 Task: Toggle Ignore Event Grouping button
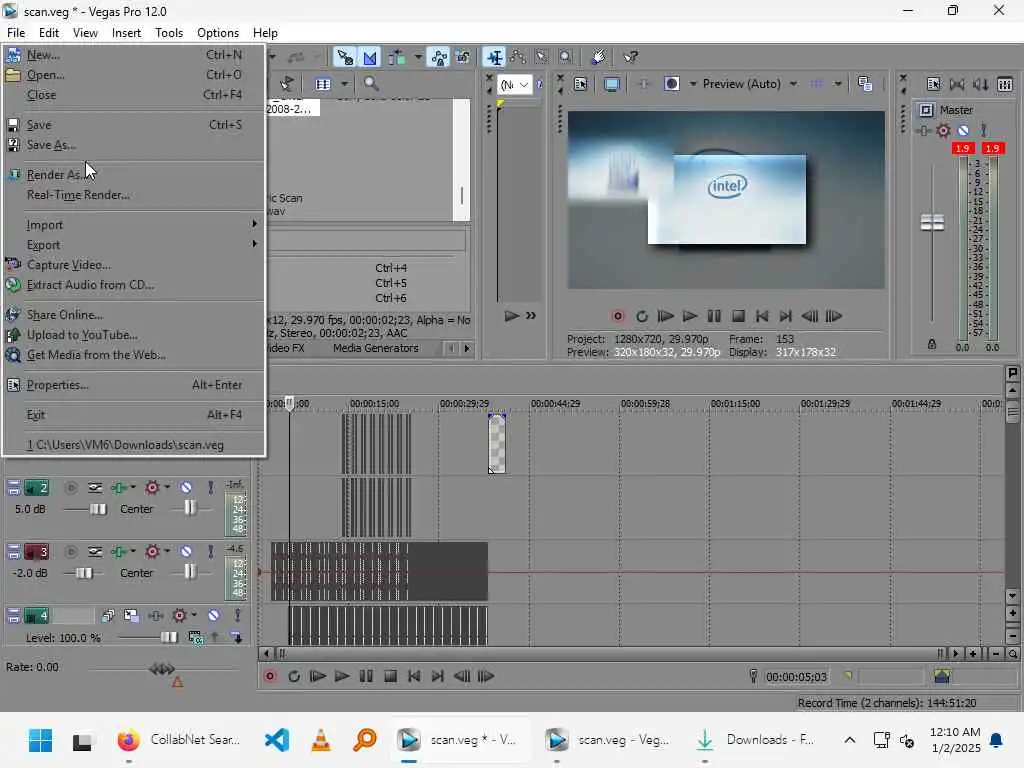point(463,57)
